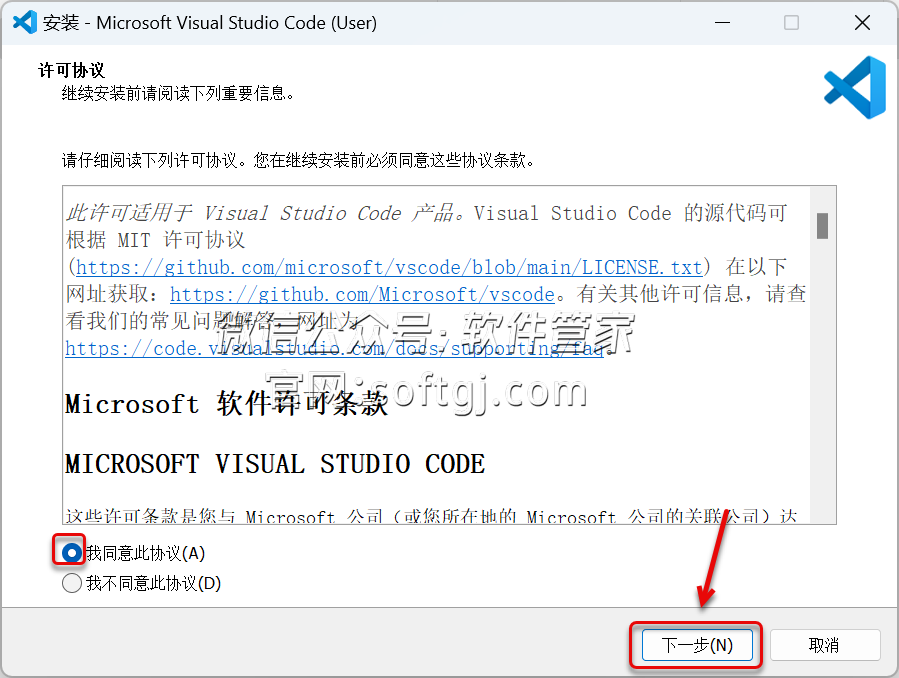
Task: Click the '下一步(N)' button
Action: 697,645
